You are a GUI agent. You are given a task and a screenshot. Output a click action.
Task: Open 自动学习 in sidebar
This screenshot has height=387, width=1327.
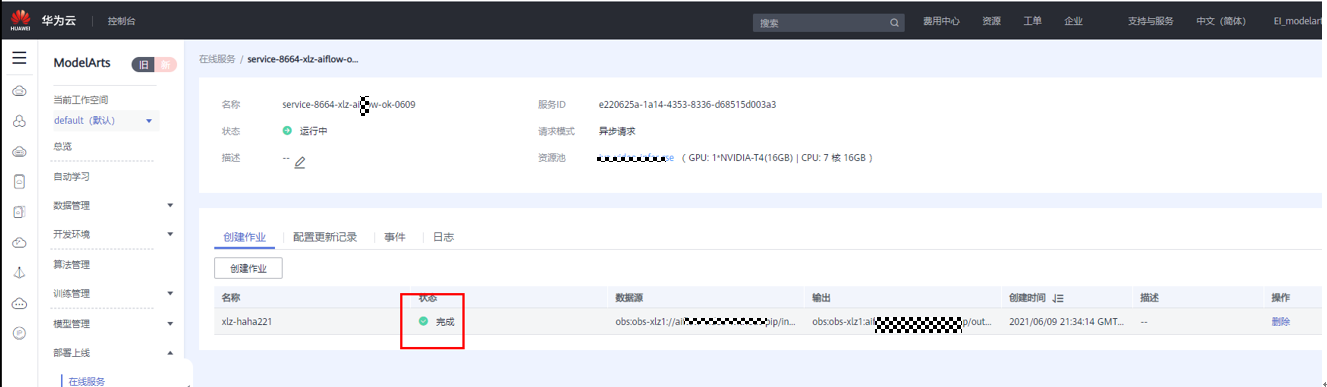click(x=72, y=176)
